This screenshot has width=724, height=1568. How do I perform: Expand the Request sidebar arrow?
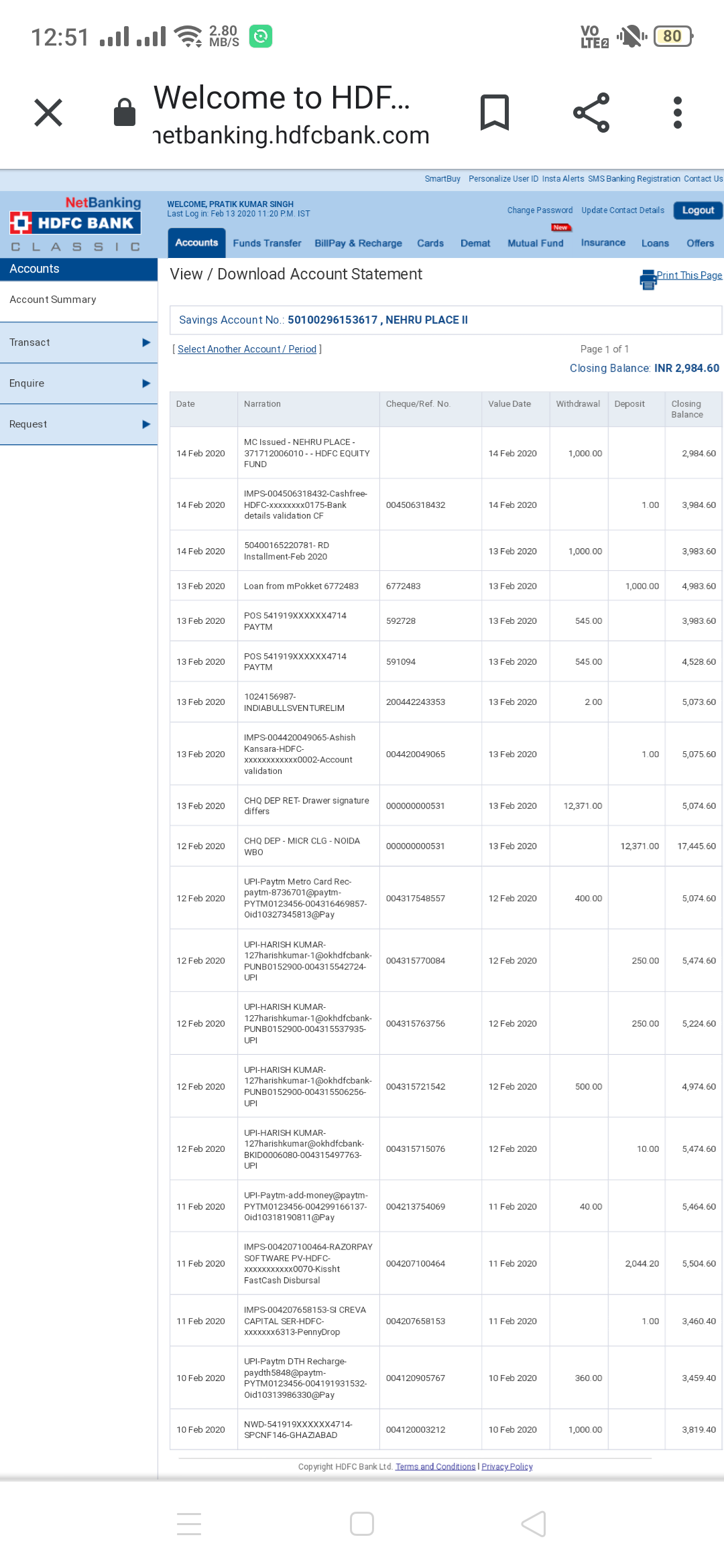tap(146, 424)
